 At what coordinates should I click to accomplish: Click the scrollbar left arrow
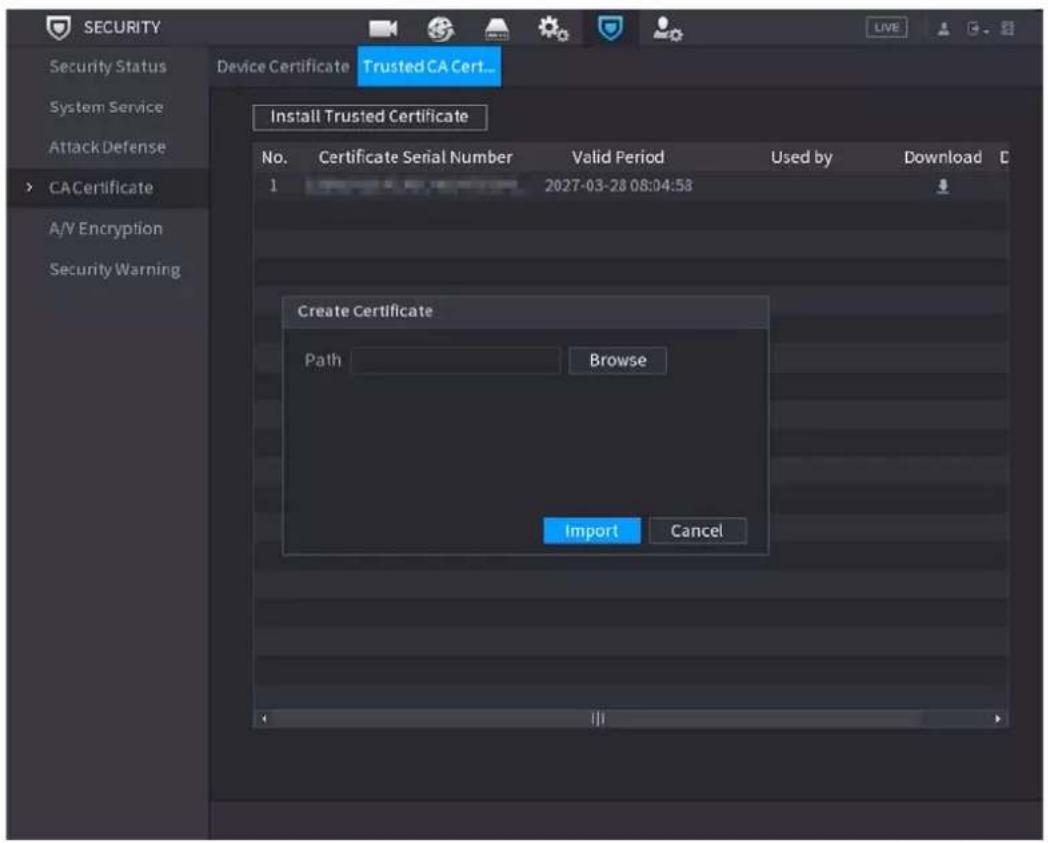point(265,719)
